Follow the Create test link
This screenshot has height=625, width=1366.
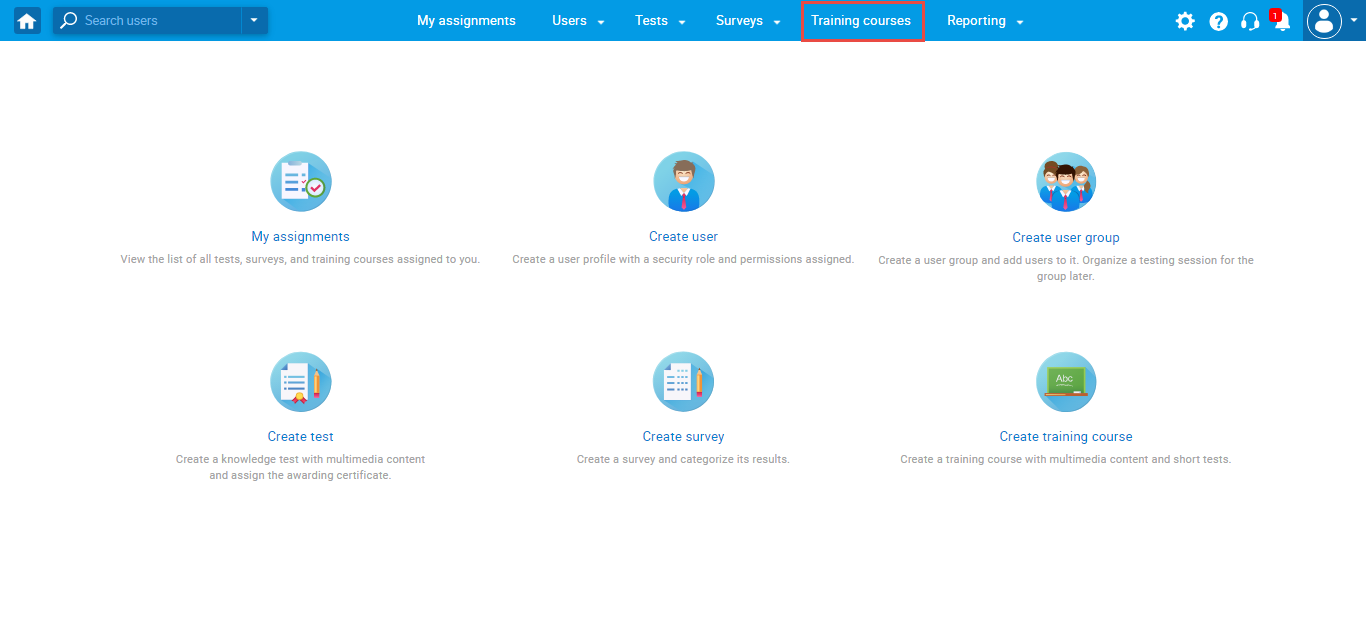click(301, 437)
